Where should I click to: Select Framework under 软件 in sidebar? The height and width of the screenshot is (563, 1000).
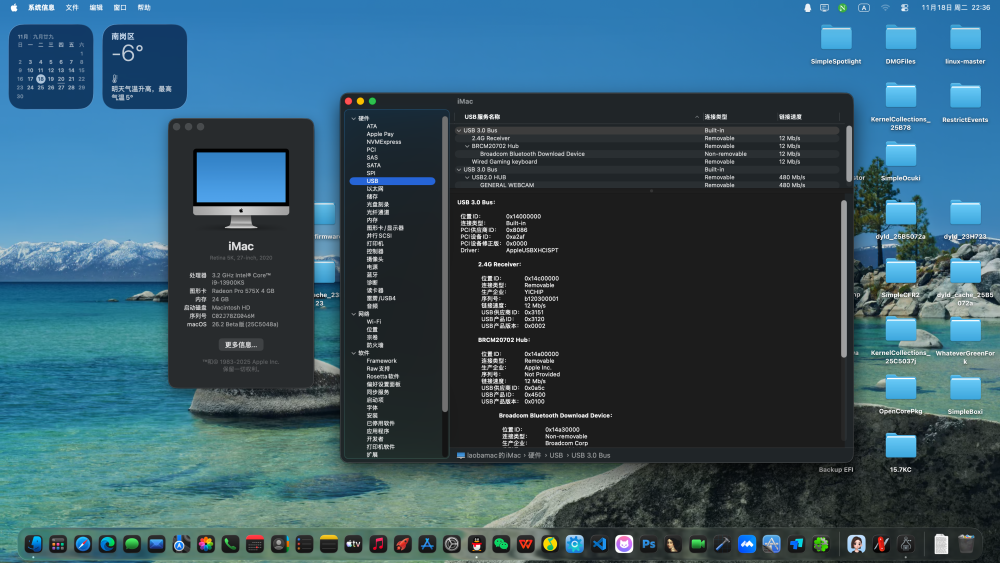click(381, 361)
